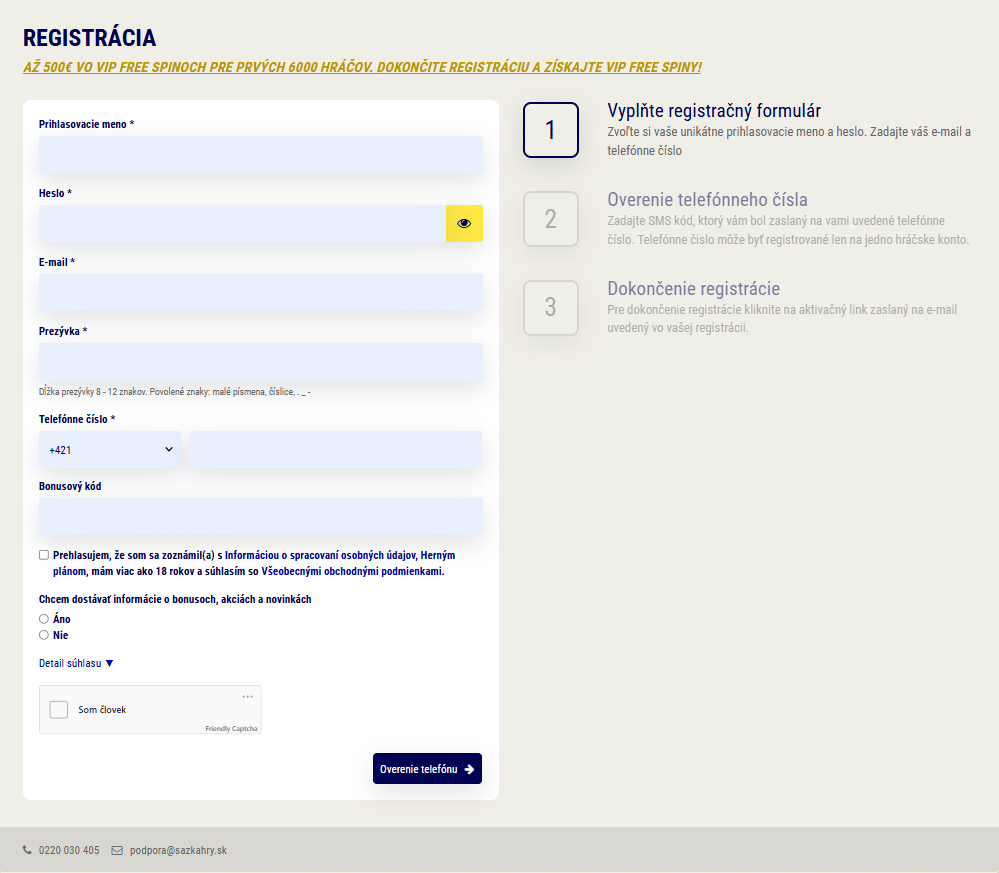Check the "Som človek" captcha checkbox
This screenshot has height=873, width=999.
point(58,709)
